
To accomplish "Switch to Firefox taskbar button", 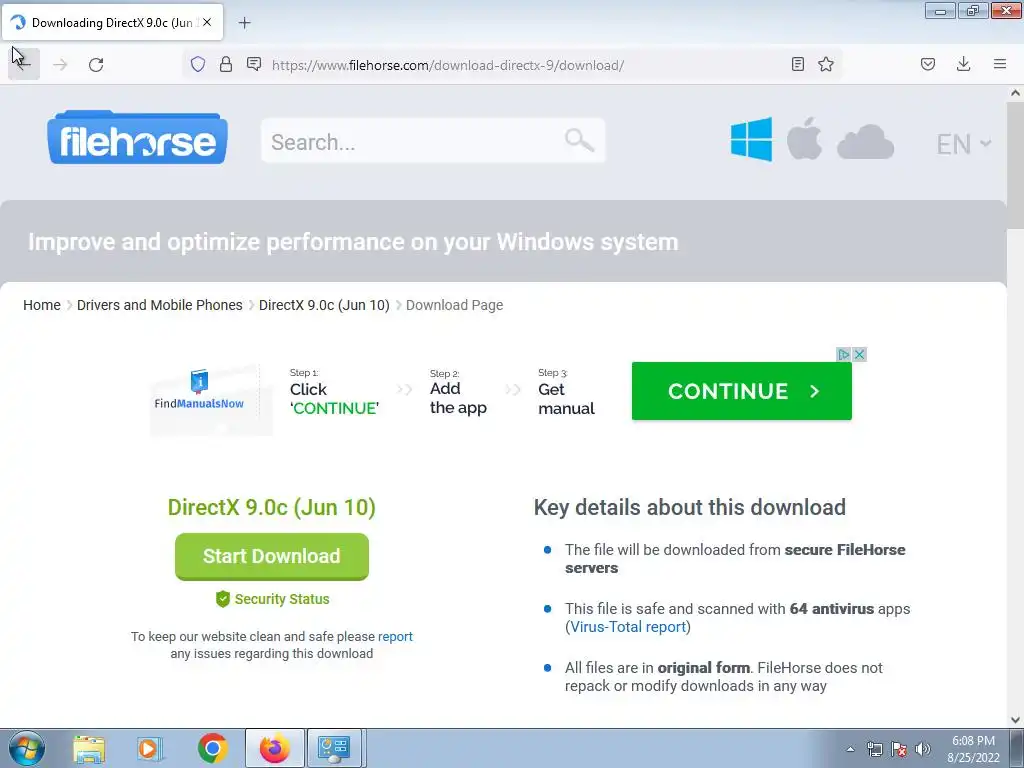I will [x=275, y=748].
